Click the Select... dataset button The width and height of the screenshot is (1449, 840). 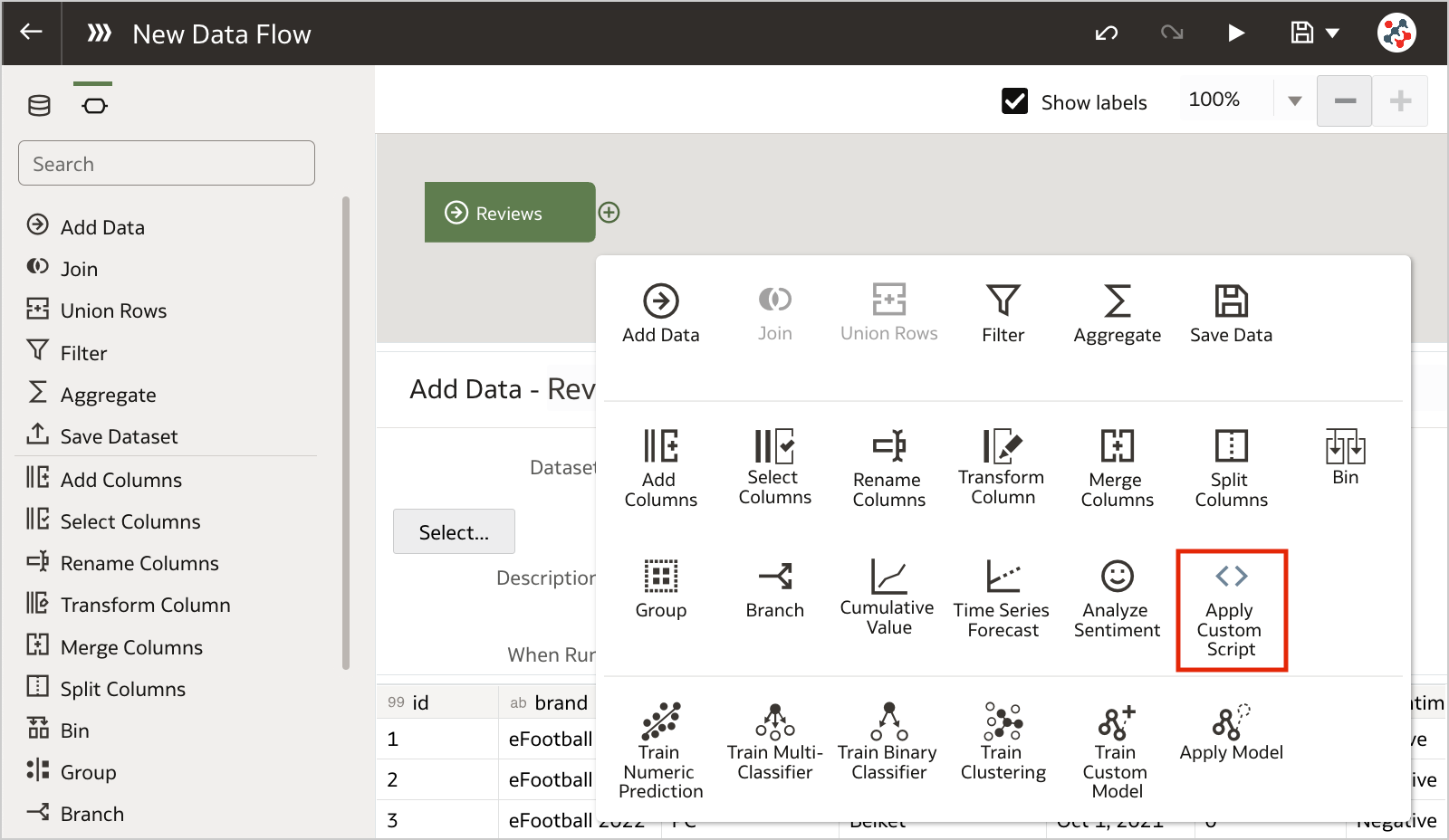[x=454, y=532]
